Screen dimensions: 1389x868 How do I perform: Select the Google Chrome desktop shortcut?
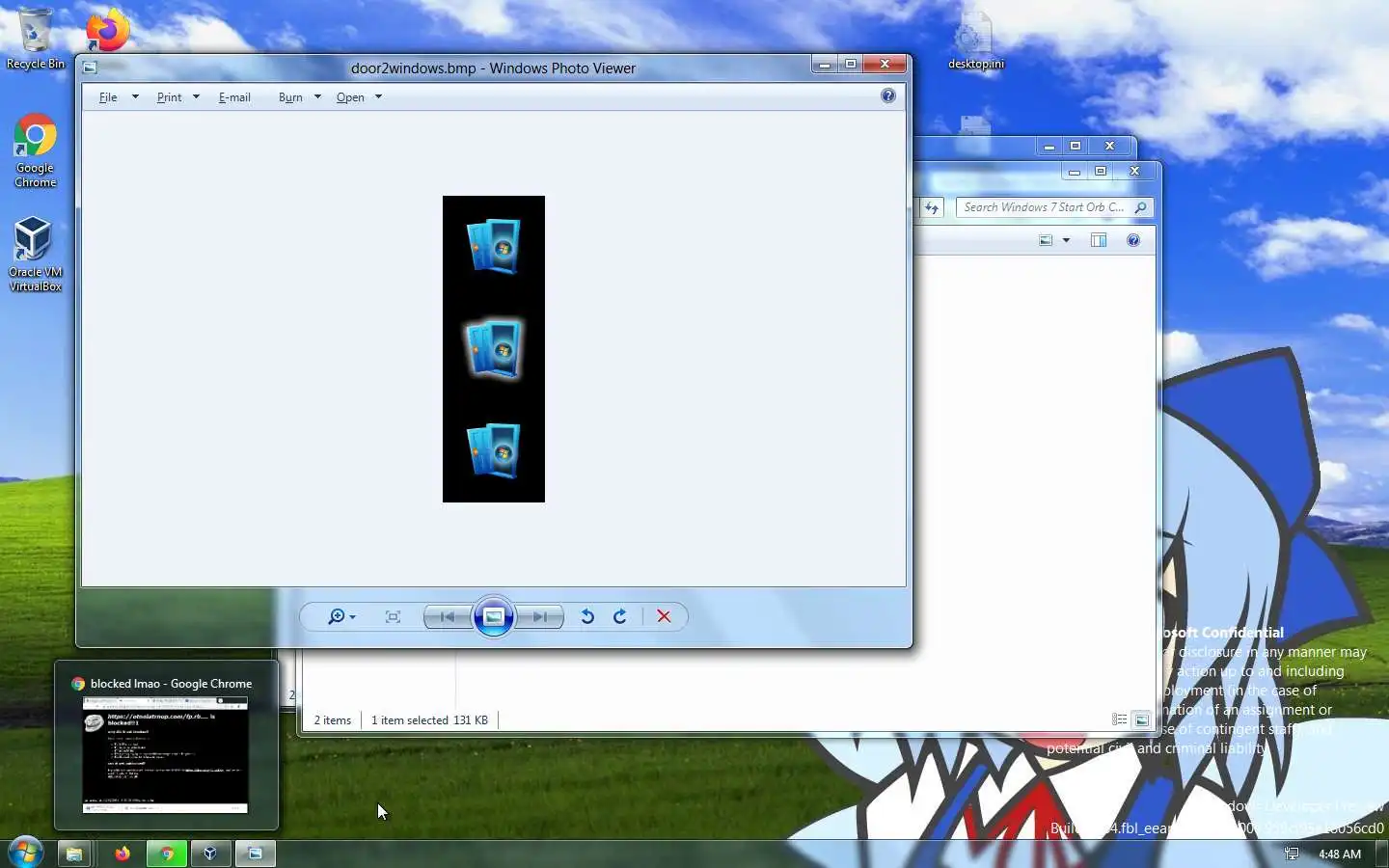pyautogui.click(x=35, y=151)
